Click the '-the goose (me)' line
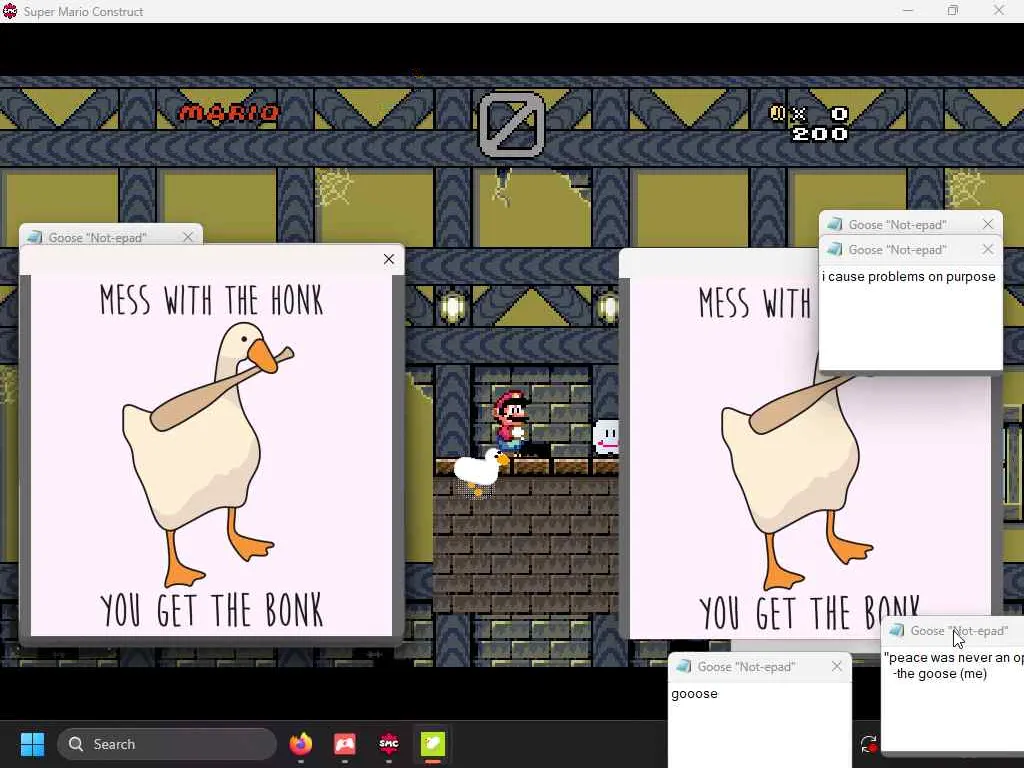1024x768 pixels. pyautogui.click(x=940, y=674)
